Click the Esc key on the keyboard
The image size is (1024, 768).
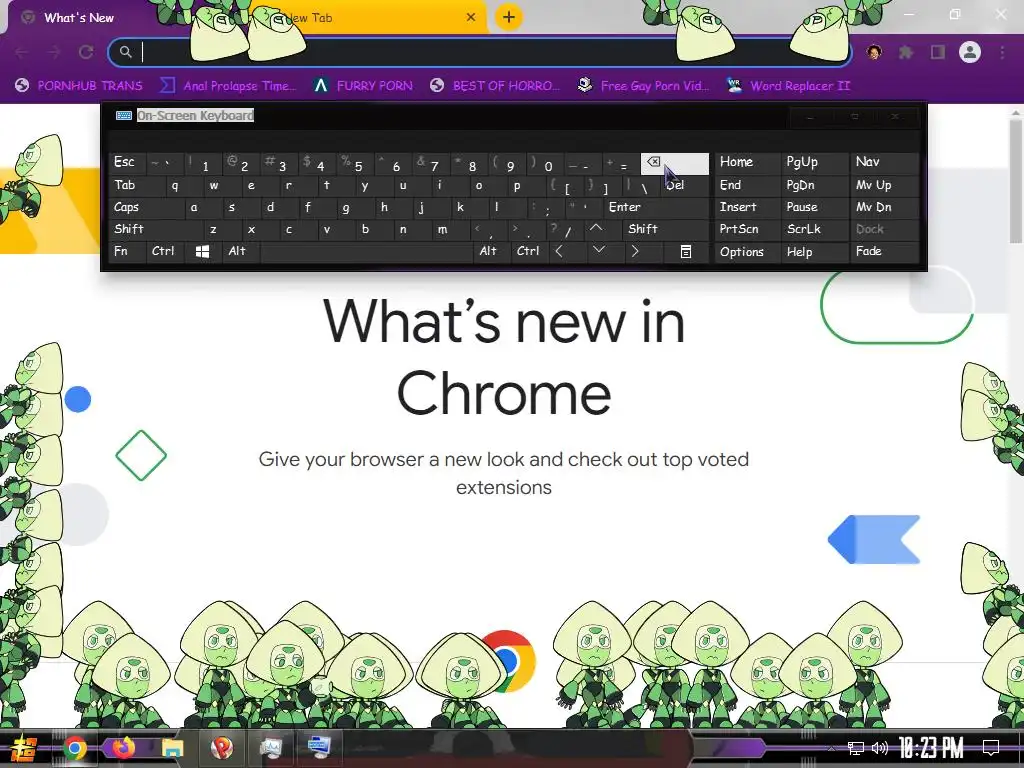(x=127, y=163)
